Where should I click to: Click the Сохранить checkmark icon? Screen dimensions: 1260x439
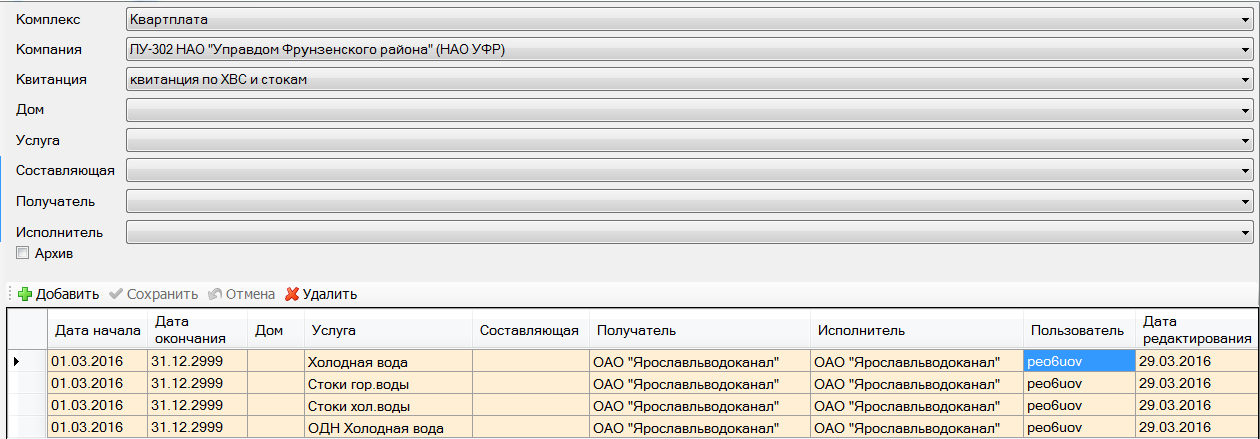(x=115, y=294)
